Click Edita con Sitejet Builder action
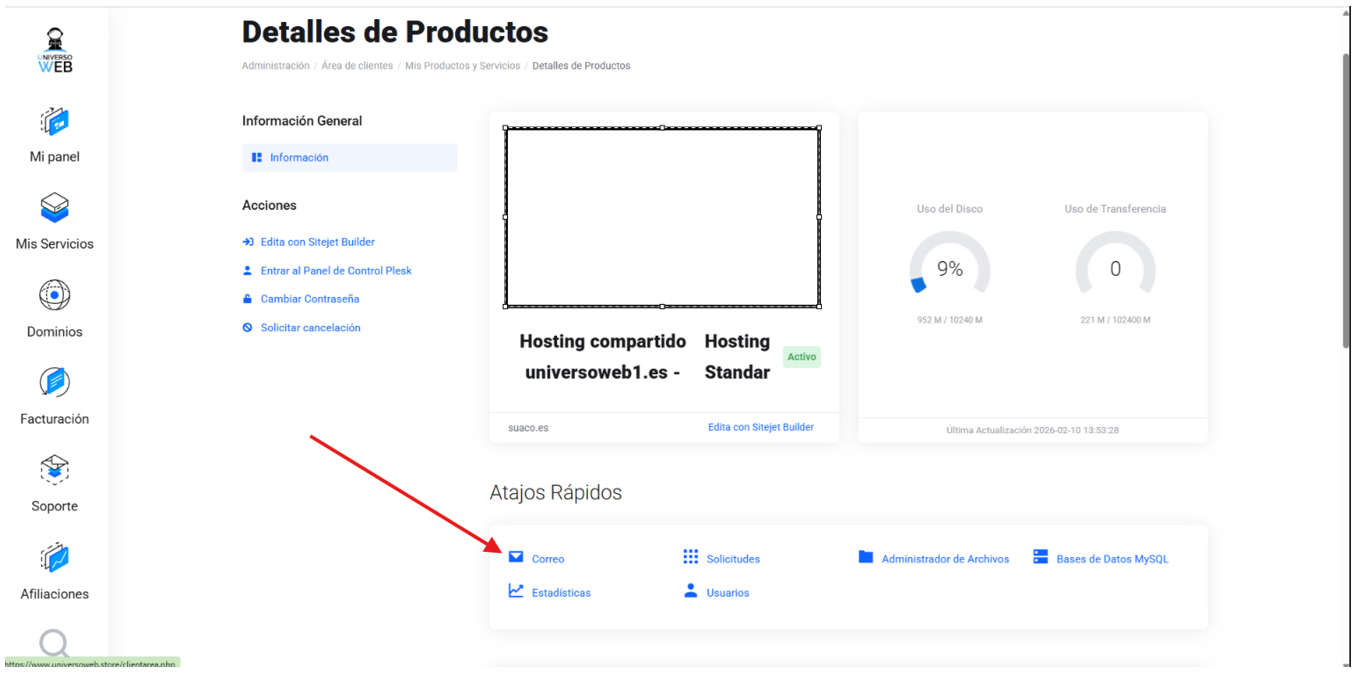This screenshot has height=678, width=1353. [317, 242]
